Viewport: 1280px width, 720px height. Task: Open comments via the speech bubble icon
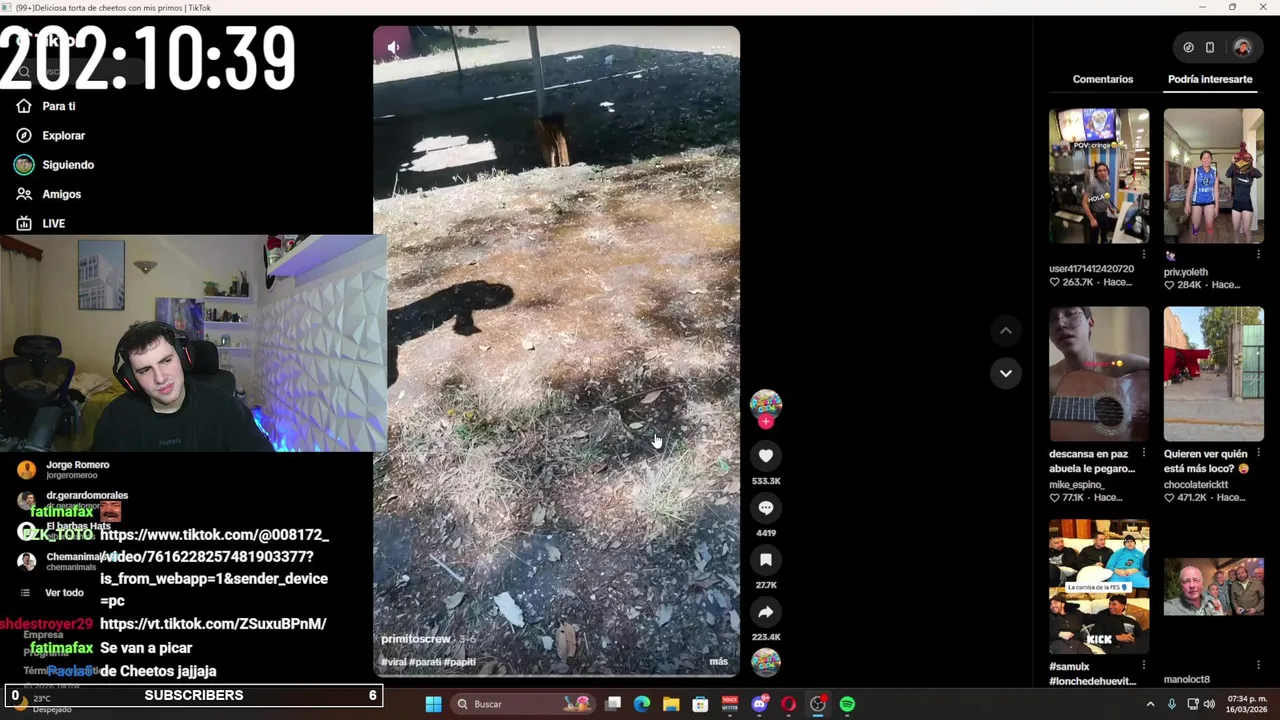coord(766,508)
